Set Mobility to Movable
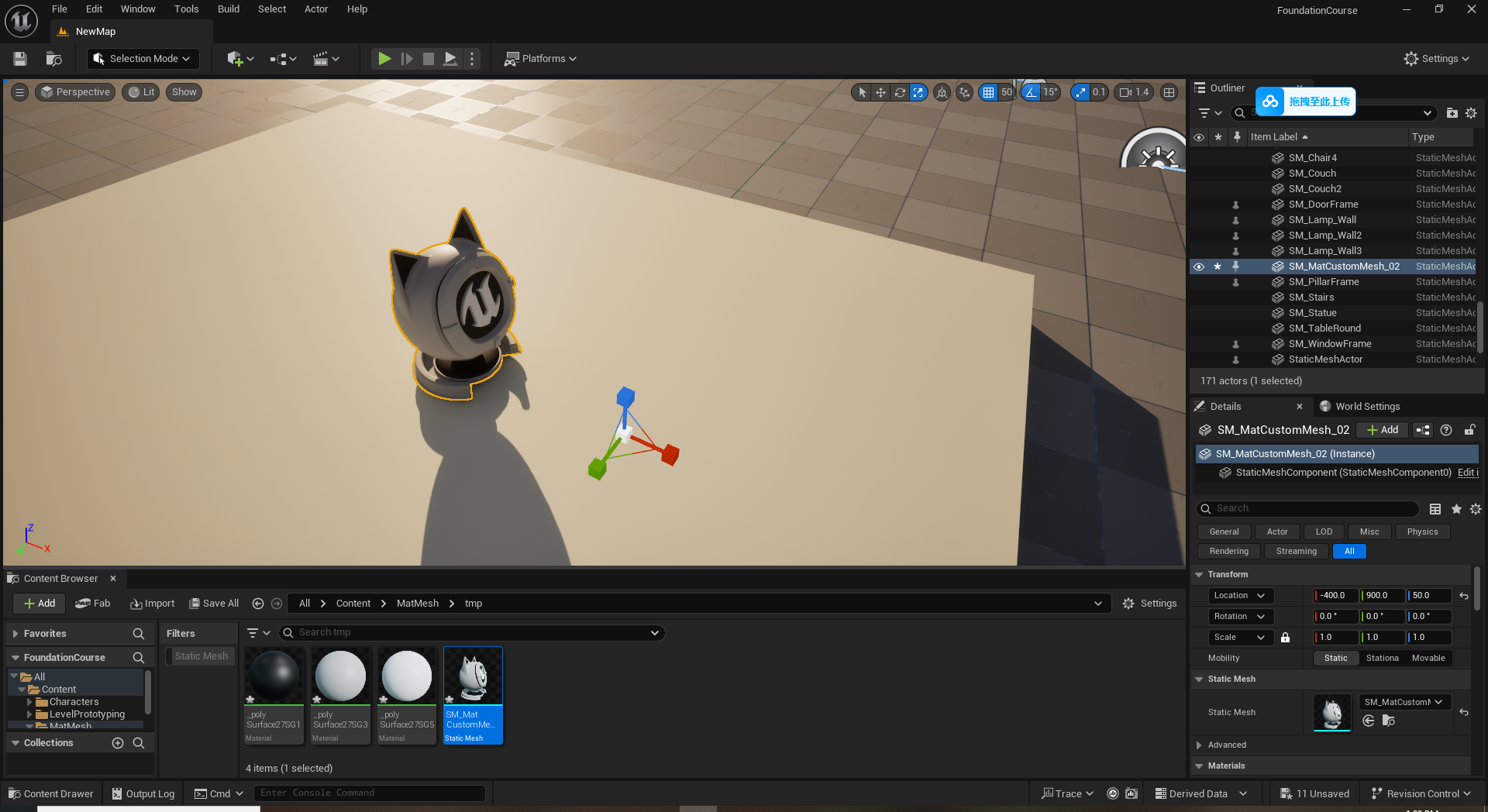This screenshot has width=1488, height=812. click(1428, 659)
